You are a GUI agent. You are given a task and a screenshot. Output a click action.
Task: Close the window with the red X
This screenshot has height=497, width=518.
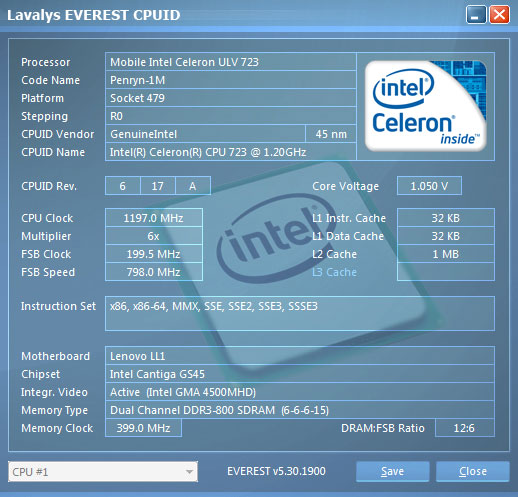(499, 15)
